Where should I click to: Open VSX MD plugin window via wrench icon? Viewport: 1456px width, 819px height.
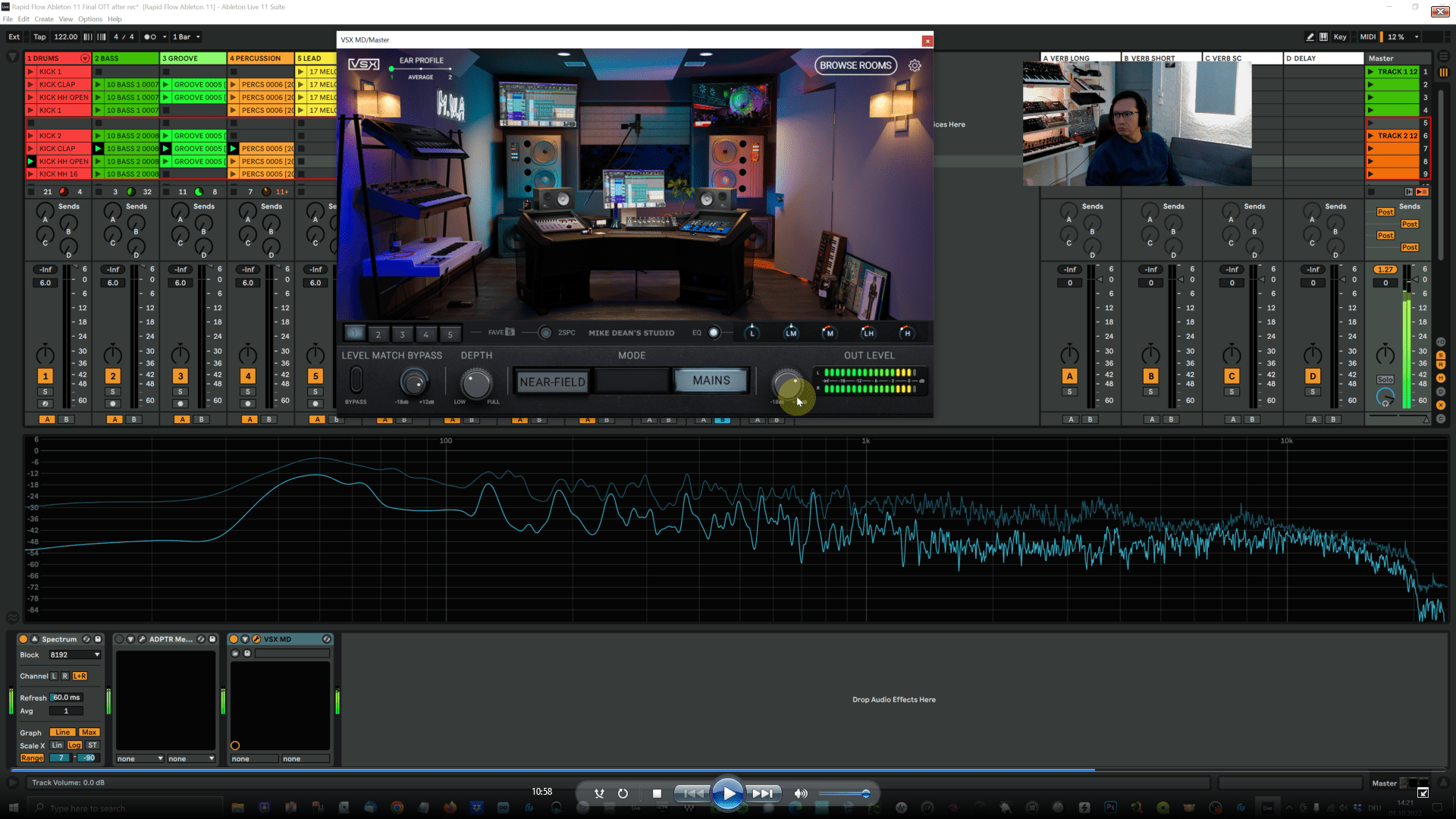tap(257, 639)
